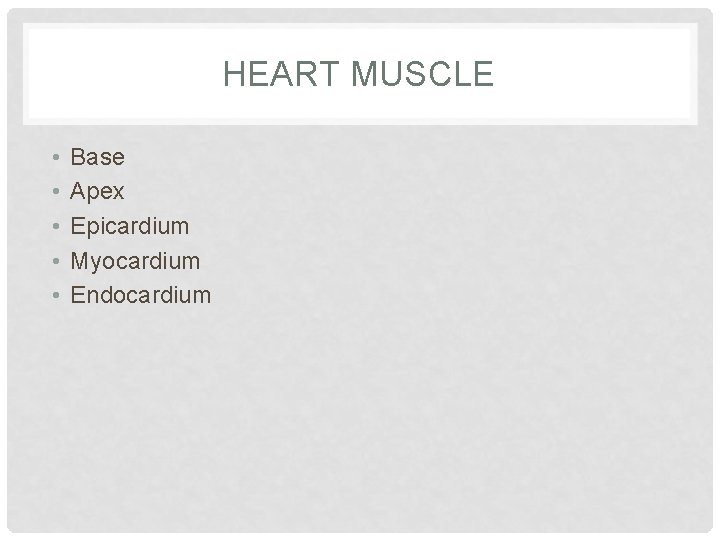
Task: Click the Epicardium list item
Action: tap(129, 226)
